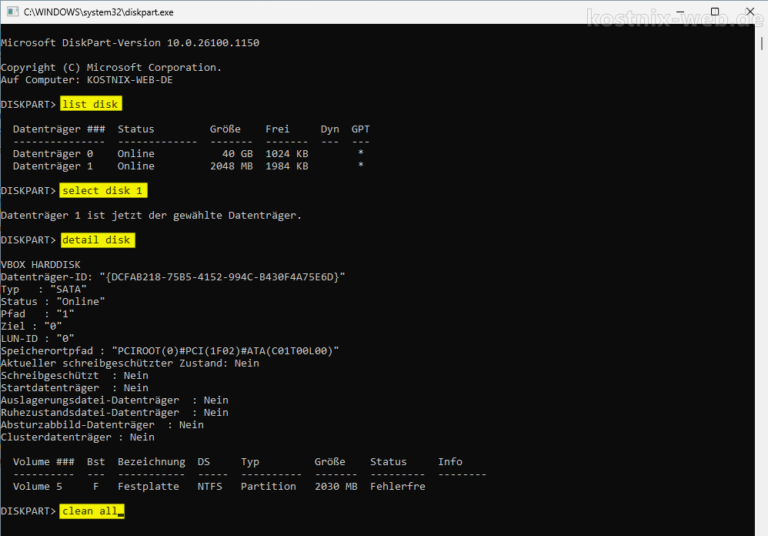
Task: Click the Speicherortpfad PCIROOT line
Action: click(x=169, y=351)
